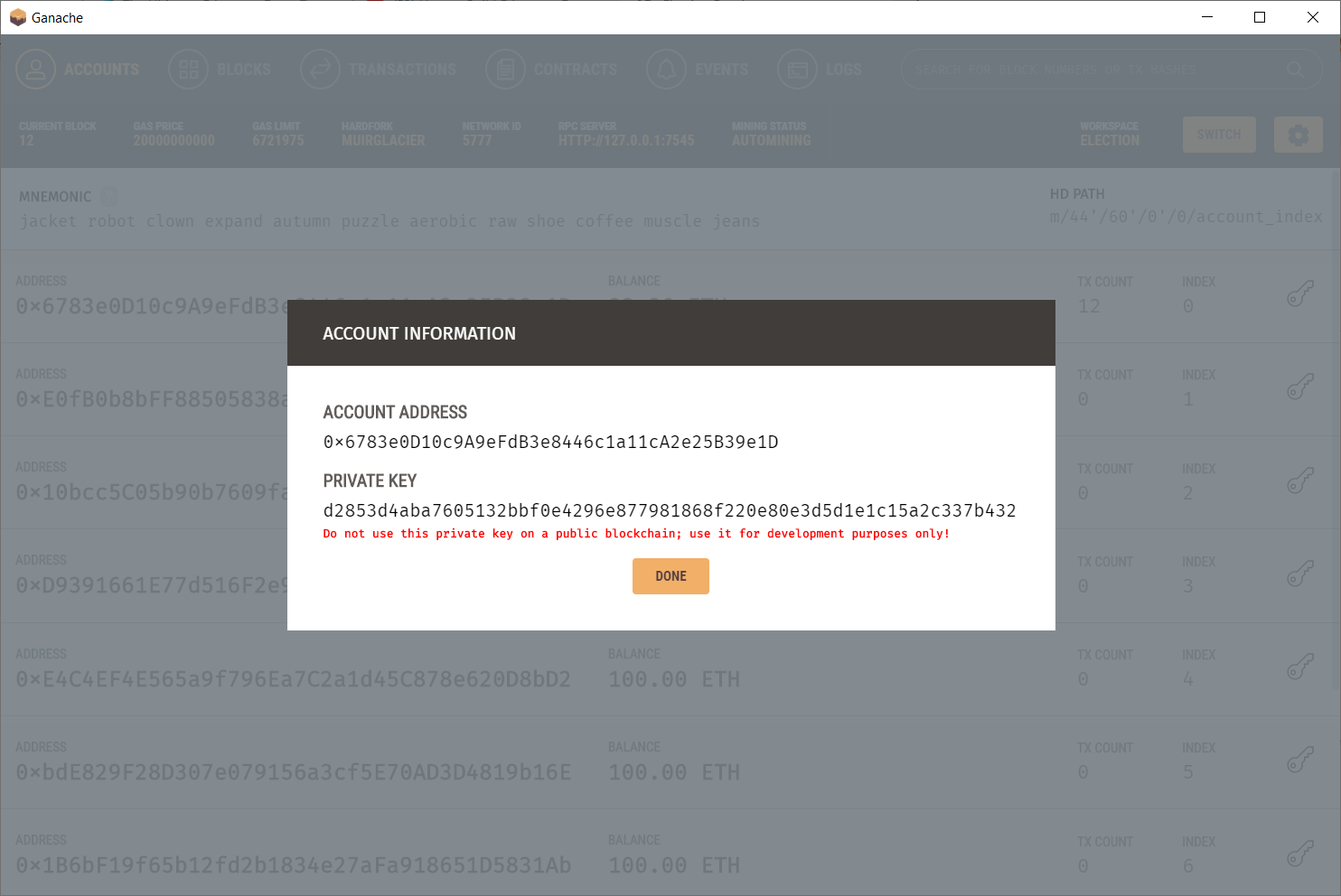1341x896 pixels.
Task: Click the settings gear icon
Action: click(x=1299, y=135)
